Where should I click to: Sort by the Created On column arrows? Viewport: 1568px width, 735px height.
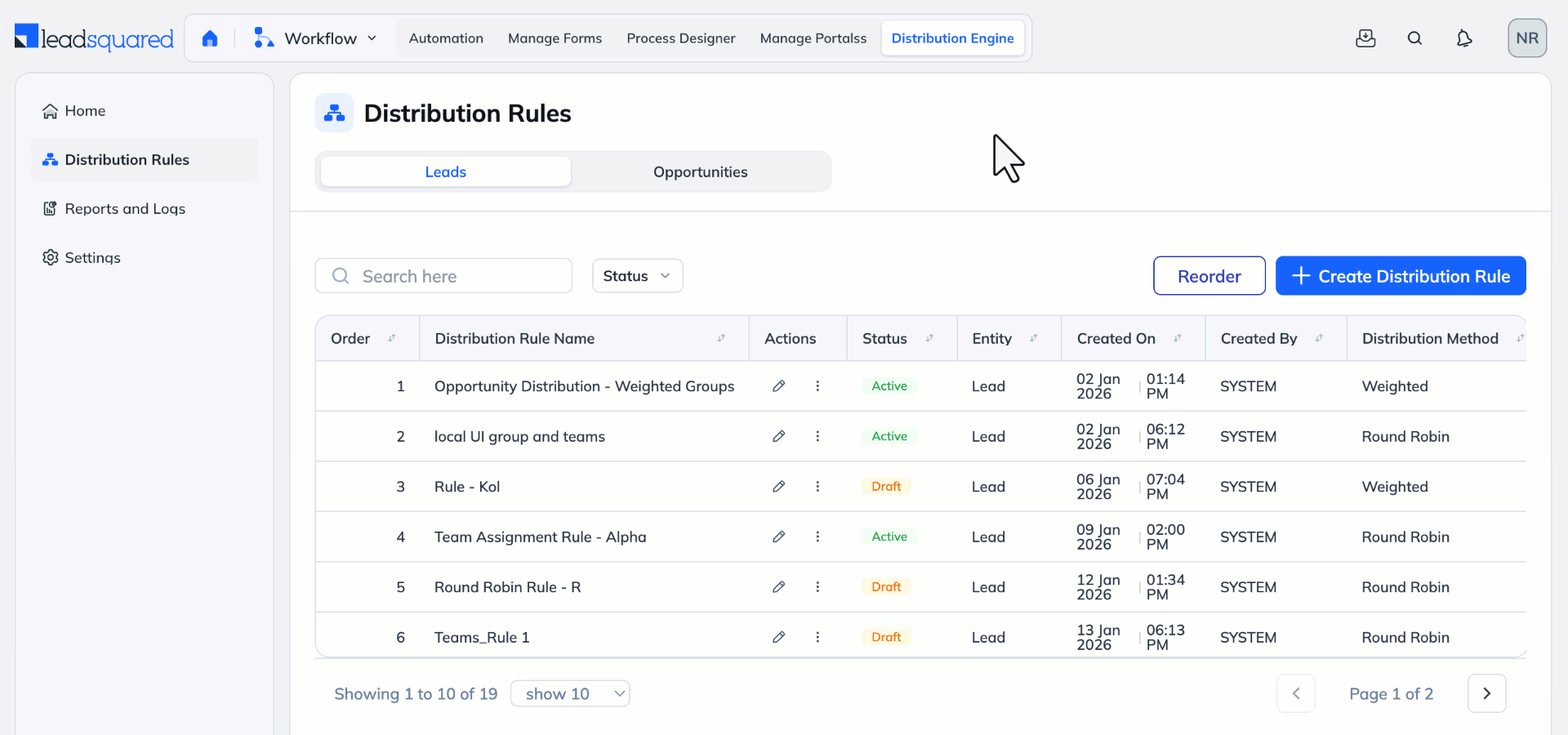[1178, 337]
